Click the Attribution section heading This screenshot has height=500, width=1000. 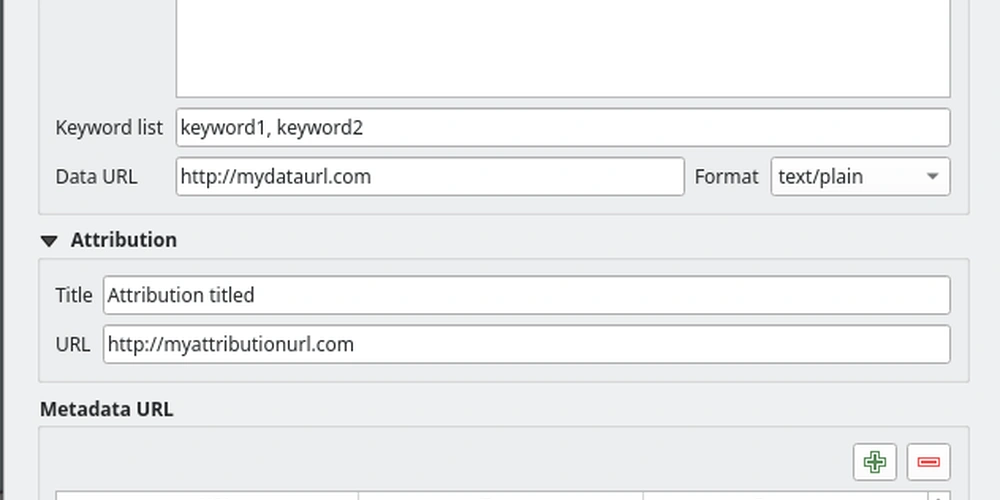(124, 240)
